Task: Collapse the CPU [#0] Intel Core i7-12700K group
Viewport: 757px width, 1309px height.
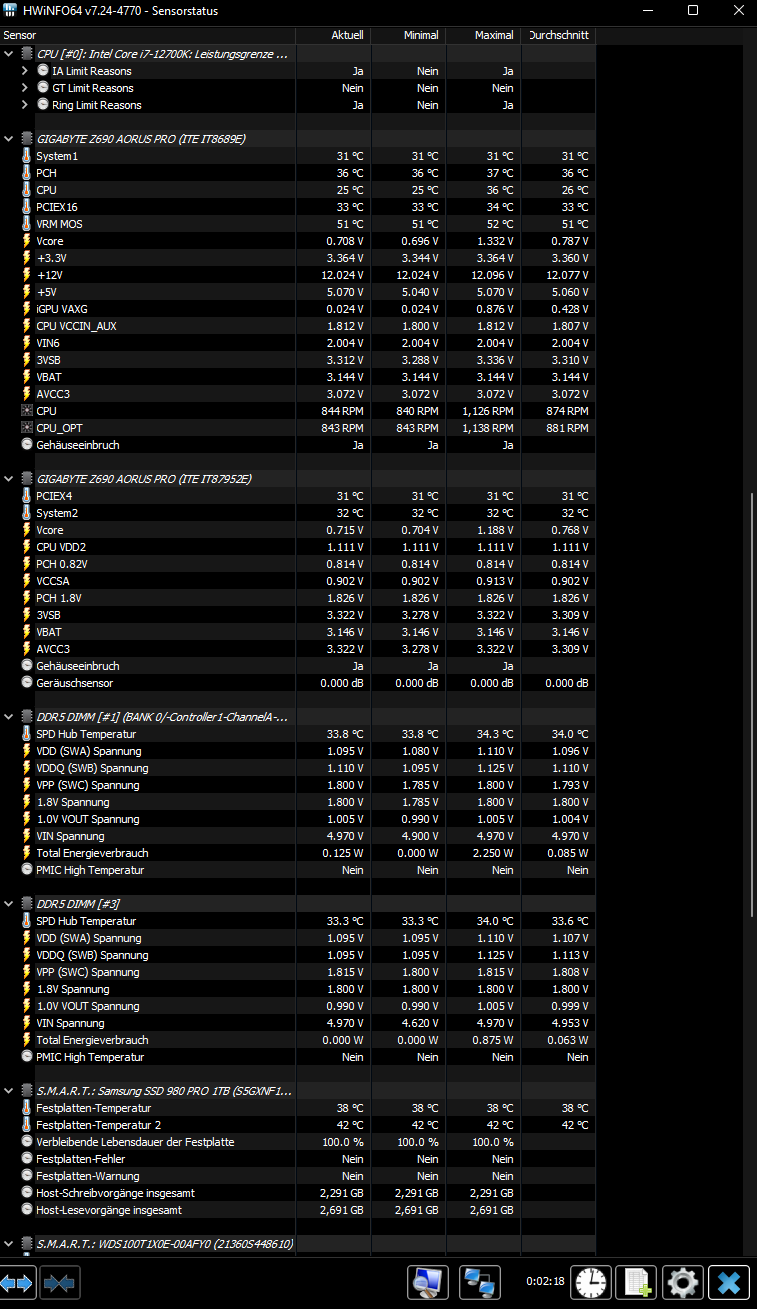Action: pyautogui.click(x=9, y=54)
